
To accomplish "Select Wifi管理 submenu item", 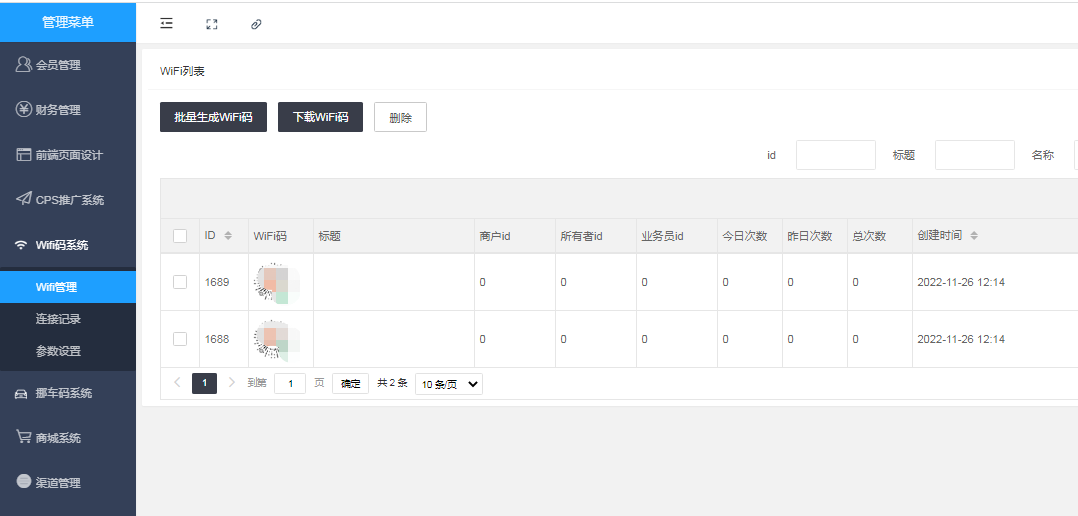I will (x=68, y=287).
